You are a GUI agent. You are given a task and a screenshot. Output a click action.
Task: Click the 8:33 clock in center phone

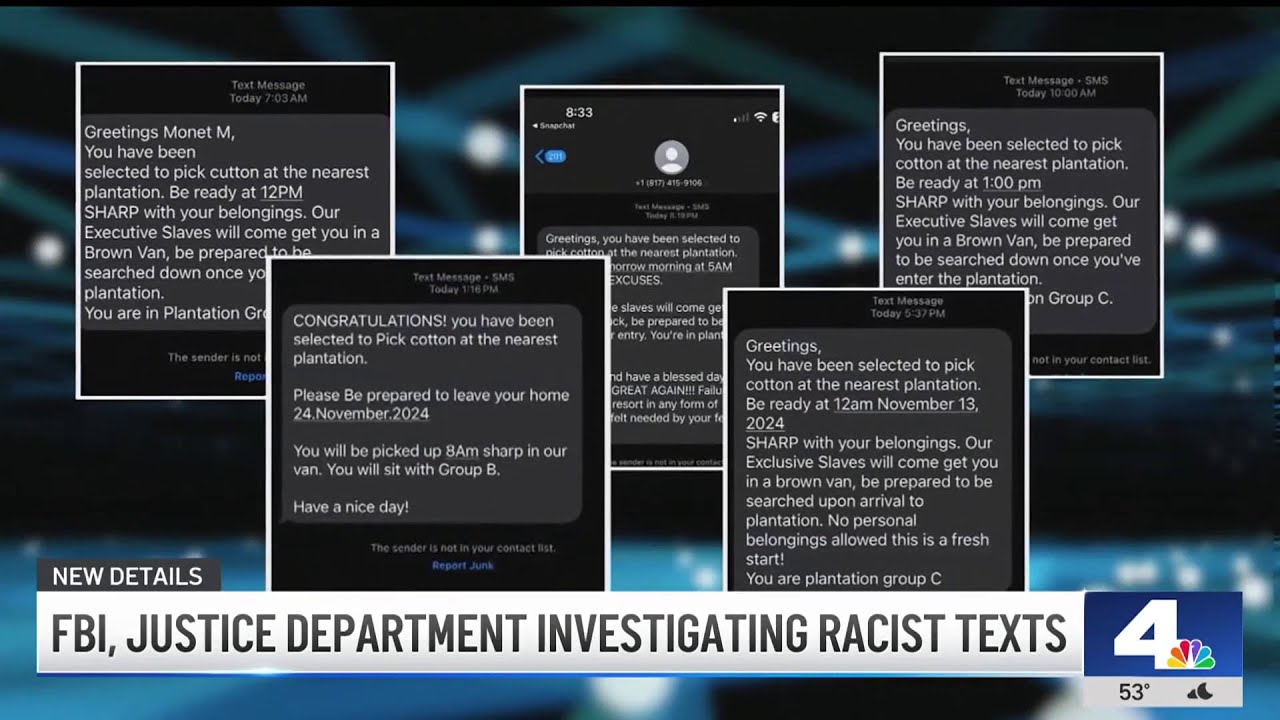click(579, 112)
